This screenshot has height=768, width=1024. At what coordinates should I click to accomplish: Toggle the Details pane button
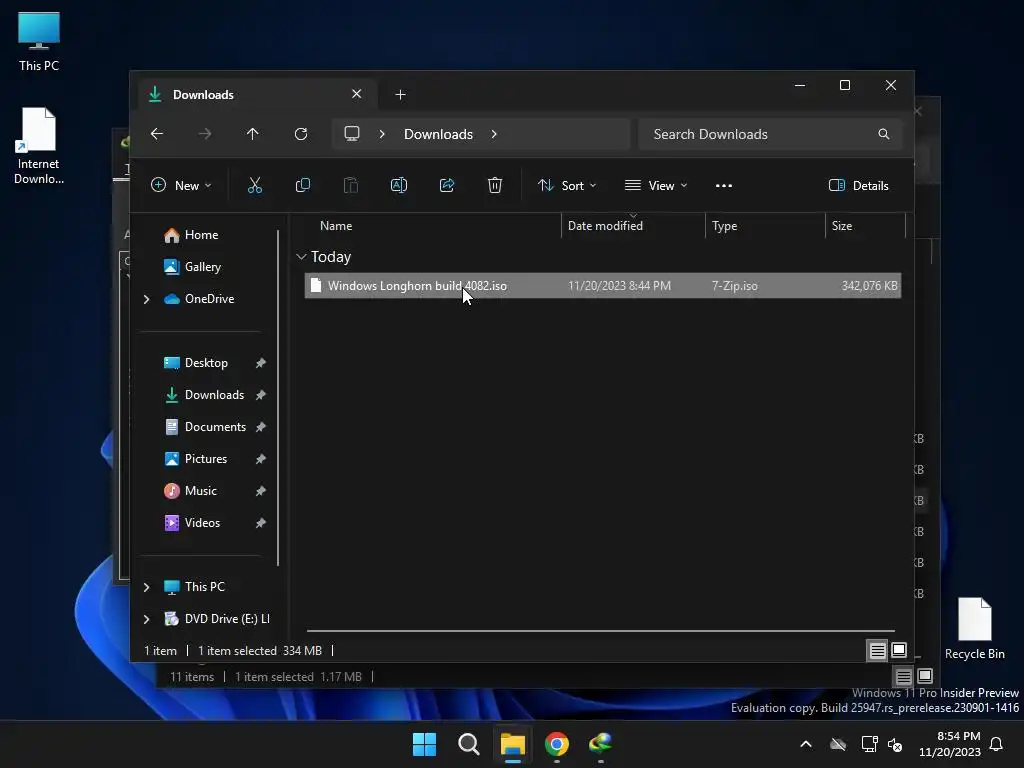pyautogui.click(x=858, y=185)
